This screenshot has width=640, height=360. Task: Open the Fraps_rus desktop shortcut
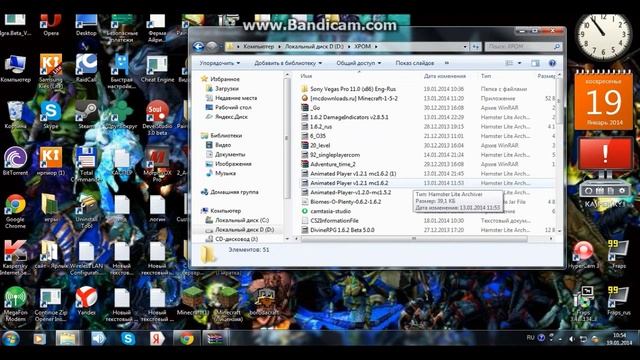[x=618, y=301]
